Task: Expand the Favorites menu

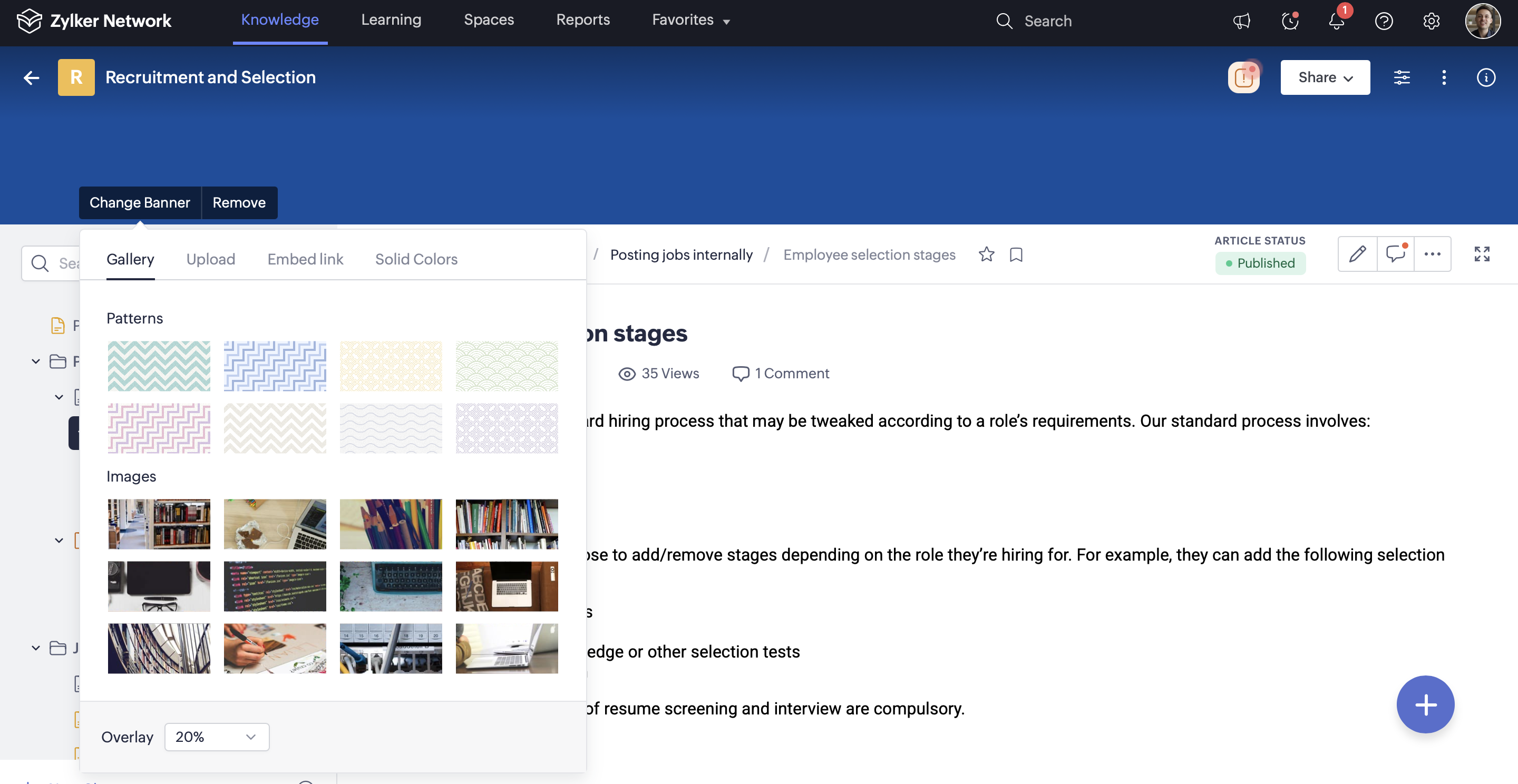Action: click(x=690, y=20)
